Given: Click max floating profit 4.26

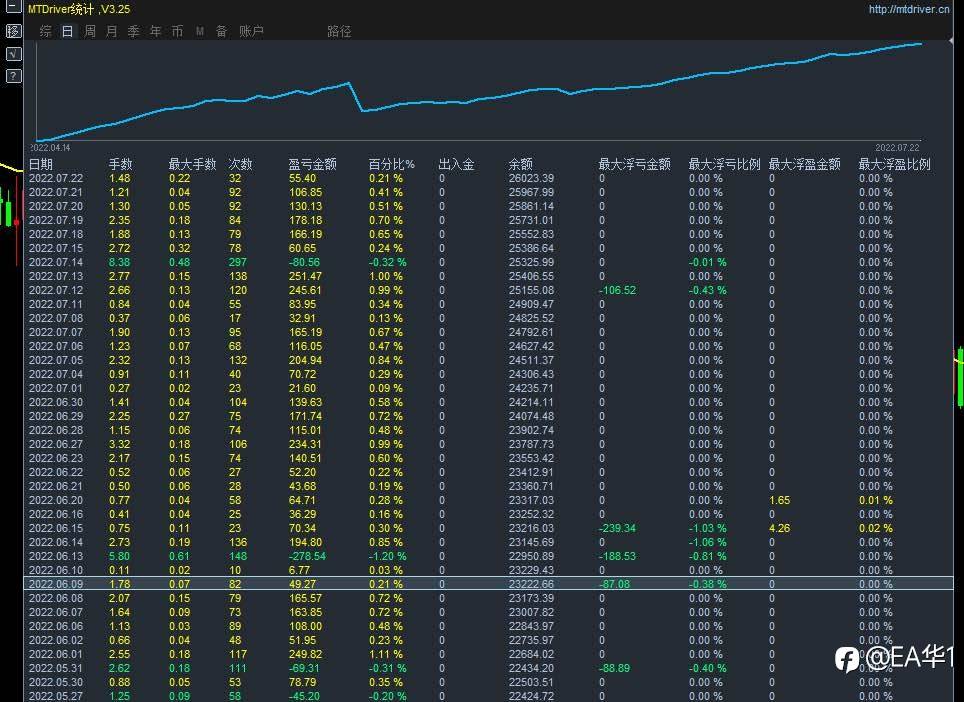Looking at the screenshot, I should 780,528.
